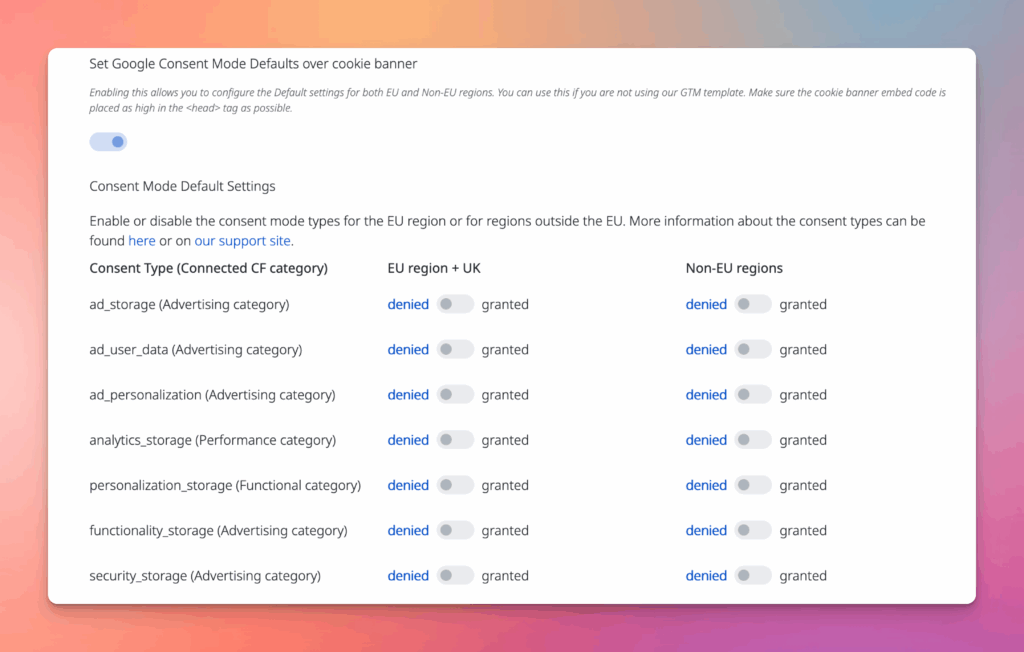Enable ad_user_data for Non-EU regions
This screenshot has height=652, width=1024.
point(753,350)
